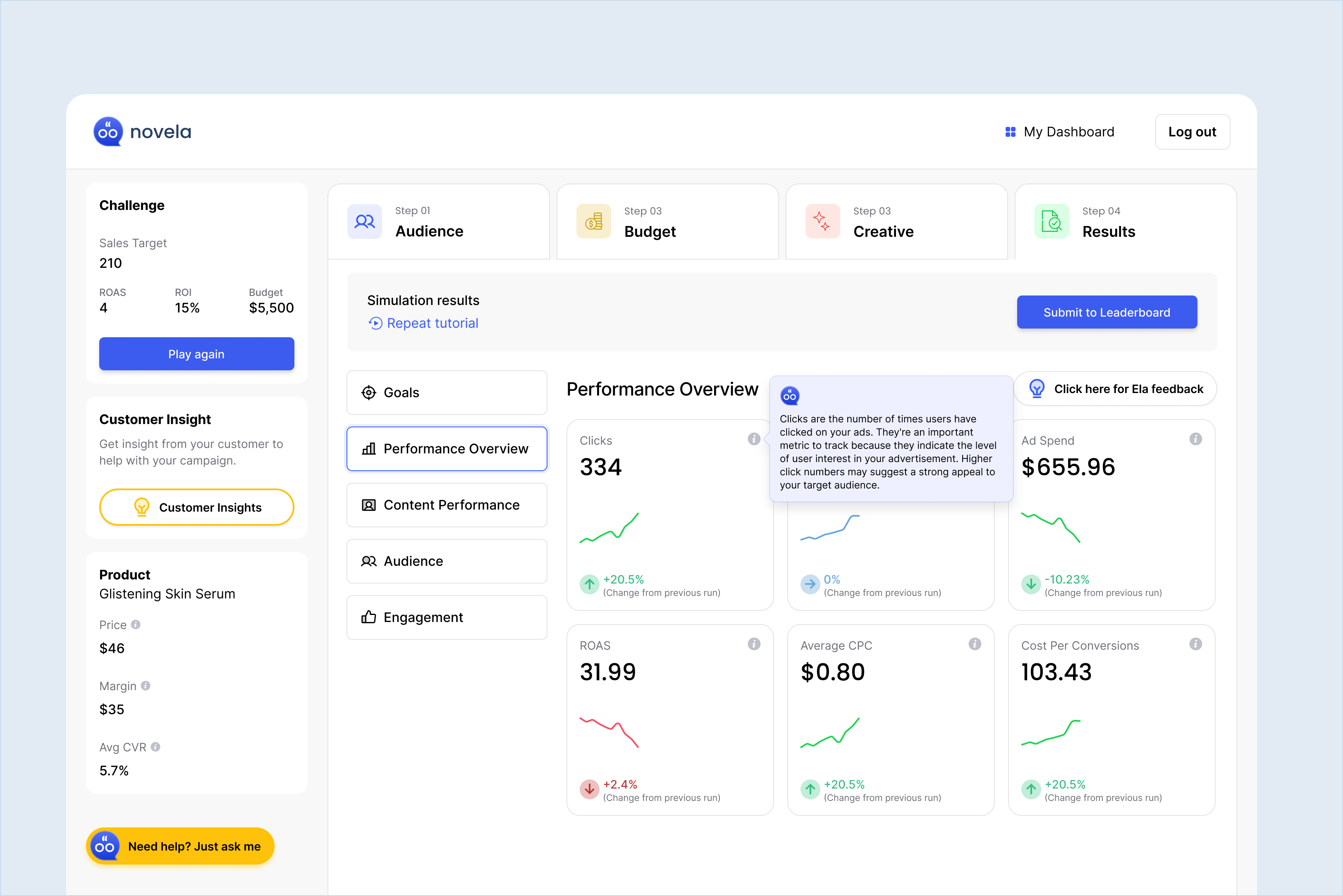Click the Goals target icon
This screenshot has height=896, width=1343.
[369, 393]
